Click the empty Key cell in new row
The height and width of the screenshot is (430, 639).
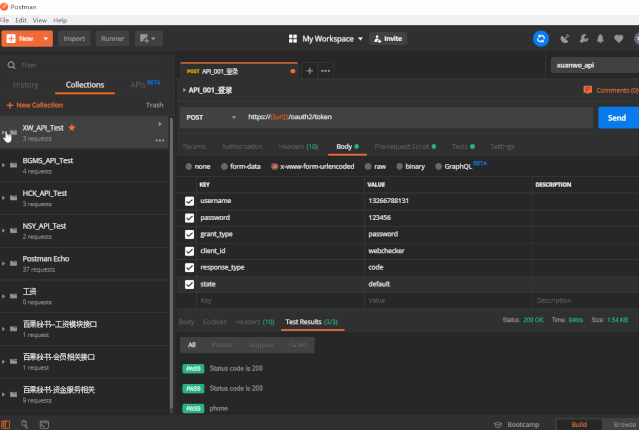(280, 301)
